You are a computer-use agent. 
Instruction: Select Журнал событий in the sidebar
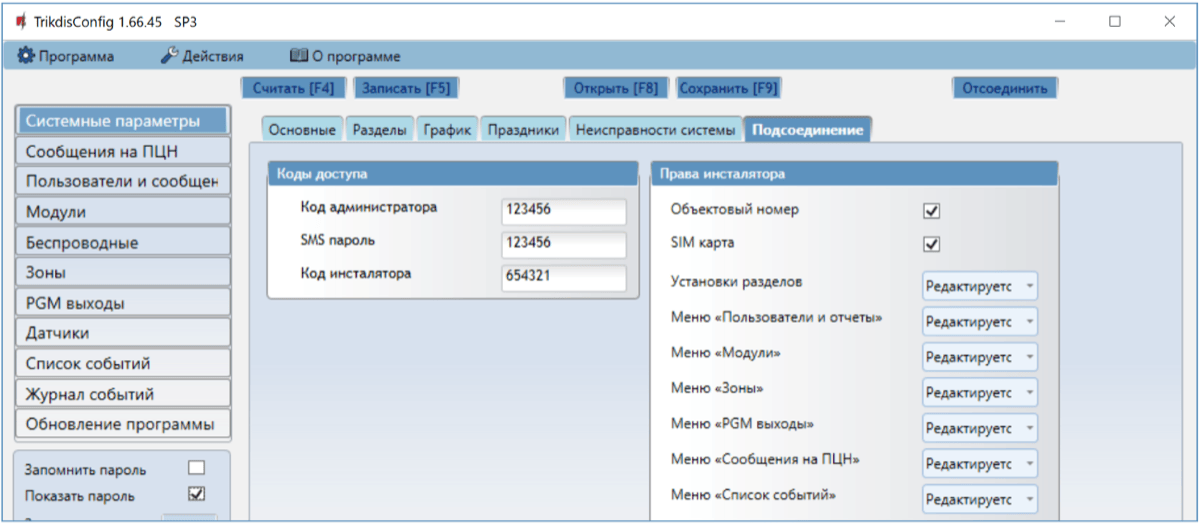123,394
